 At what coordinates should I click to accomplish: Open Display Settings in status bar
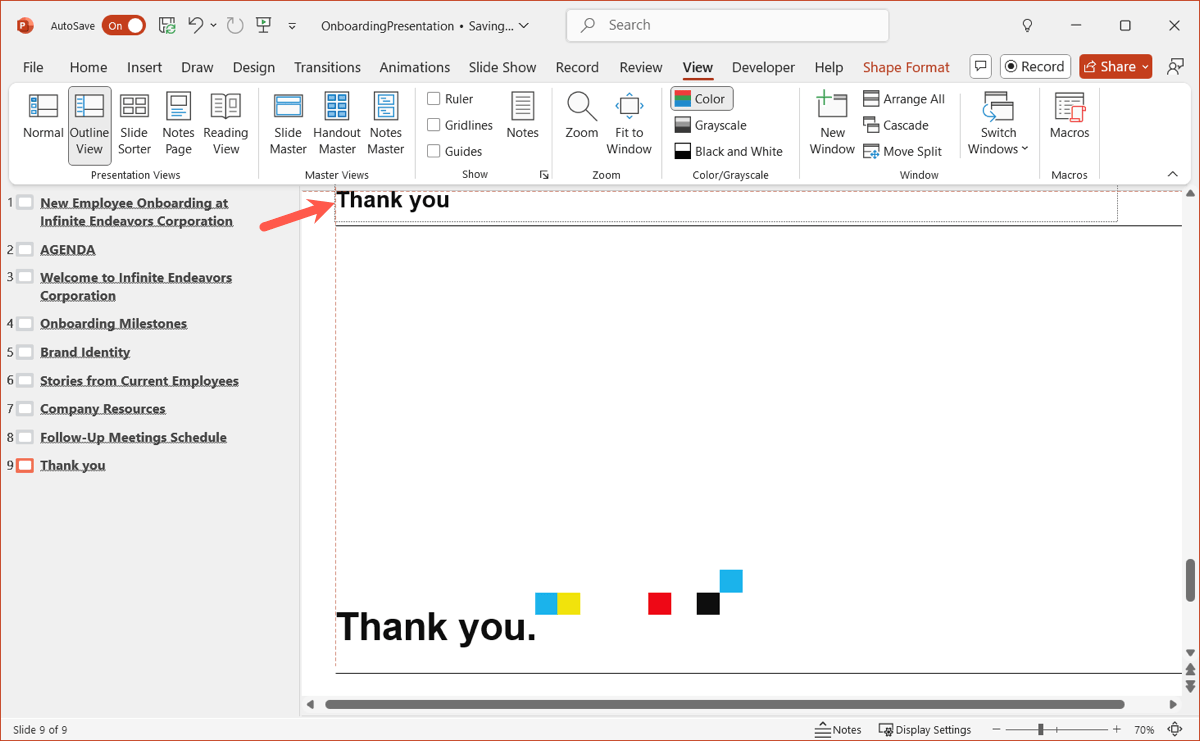925,730
